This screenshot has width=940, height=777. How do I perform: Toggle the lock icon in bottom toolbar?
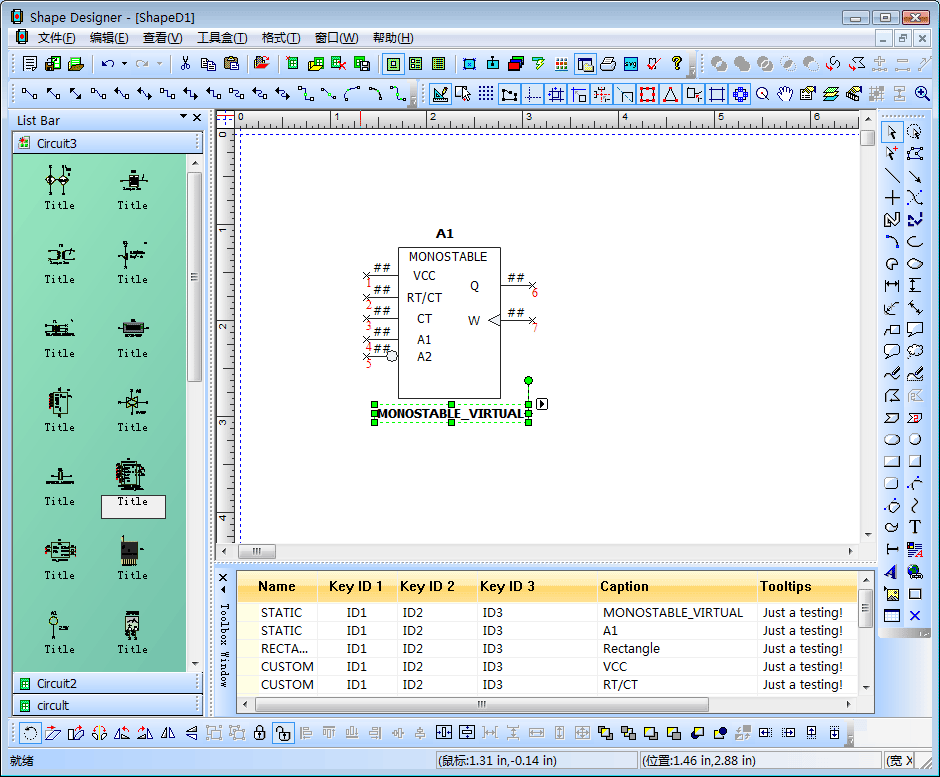(260, 733)
